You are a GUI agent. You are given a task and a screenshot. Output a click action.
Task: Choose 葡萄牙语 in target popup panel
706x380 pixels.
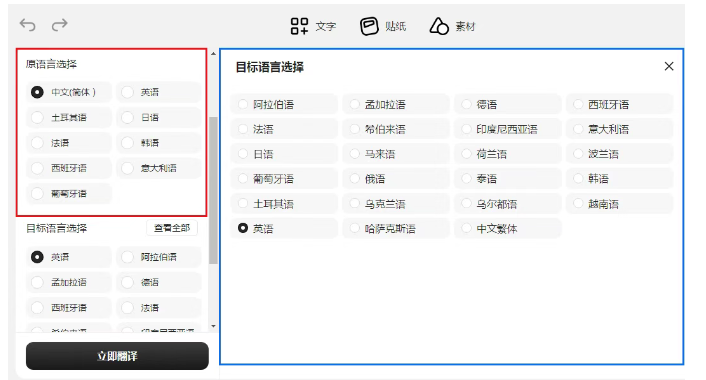(x=284, y=179)
